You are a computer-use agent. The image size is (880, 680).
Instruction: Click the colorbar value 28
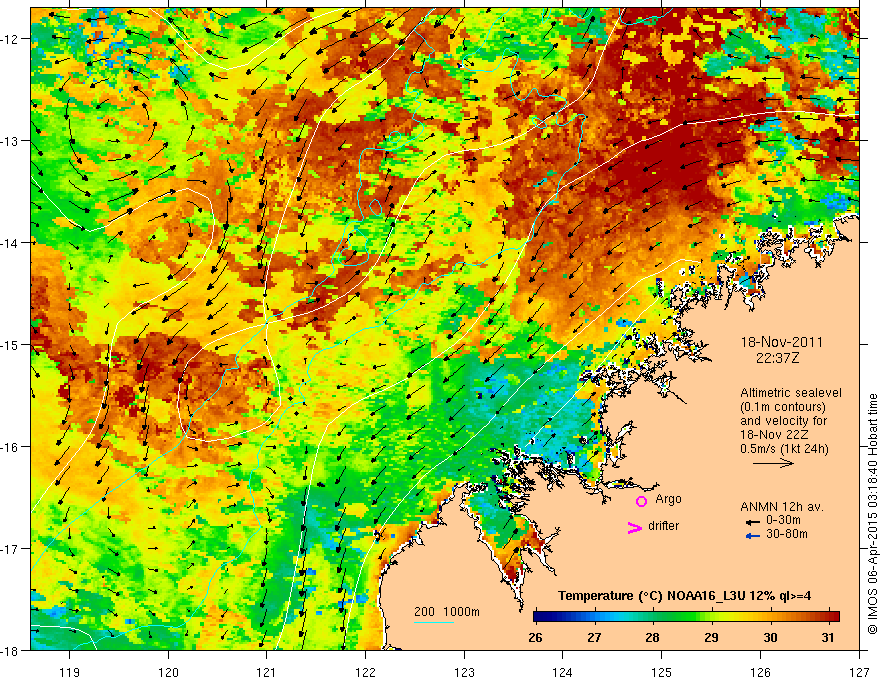[652, 637]
